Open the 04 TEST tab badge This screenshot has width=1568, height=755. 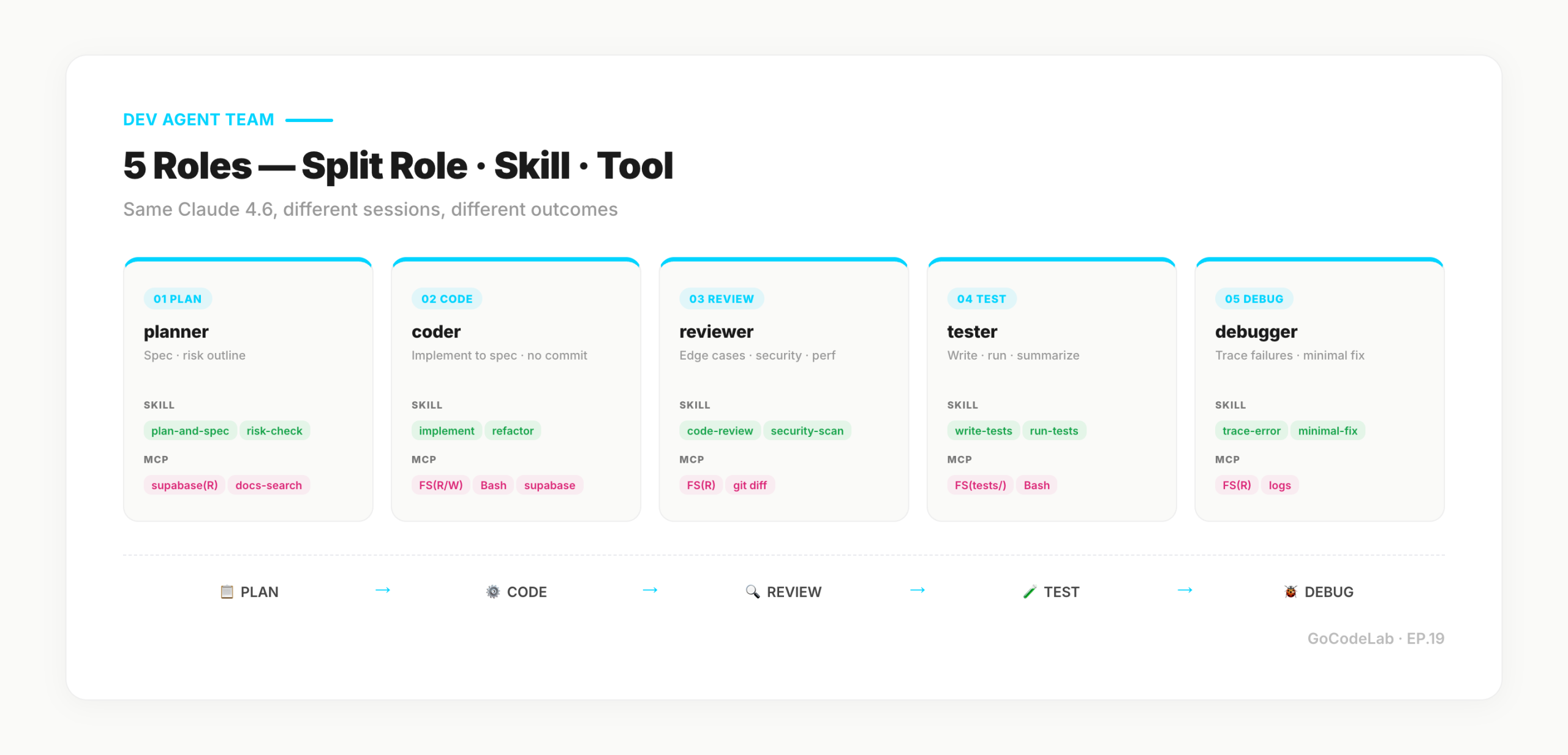981,298
